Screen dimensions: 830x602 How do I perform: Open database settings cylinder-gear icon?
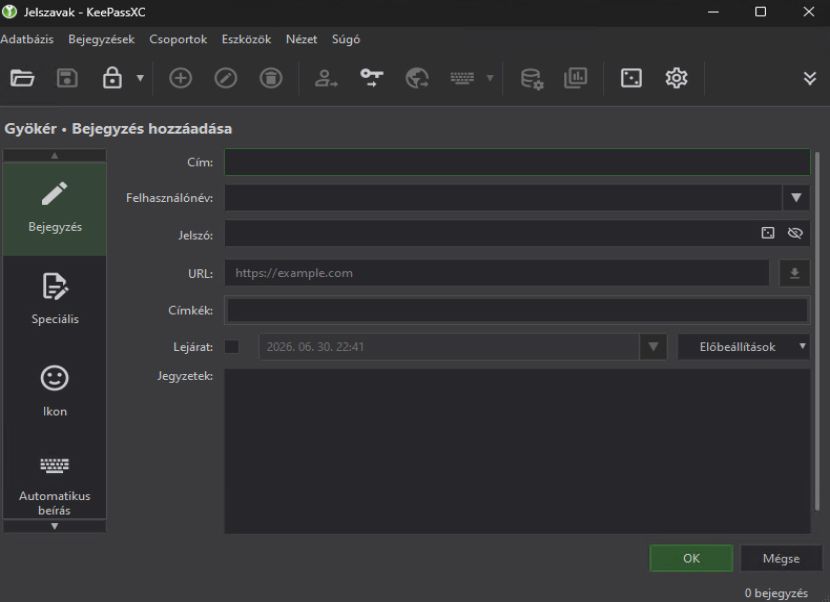(x=531, y=78)
